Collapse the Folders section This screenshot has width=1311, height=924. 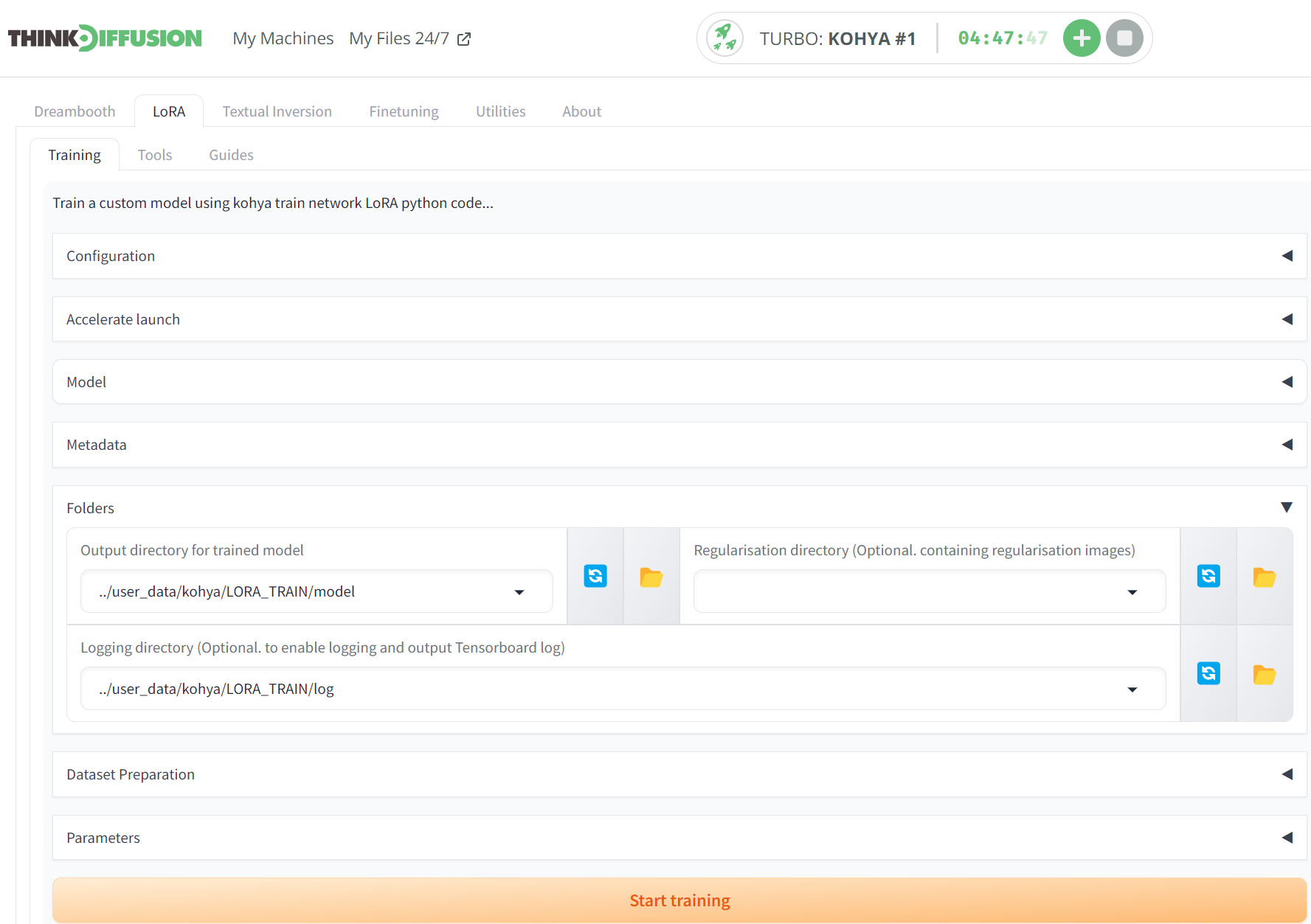pos(1287,507)
